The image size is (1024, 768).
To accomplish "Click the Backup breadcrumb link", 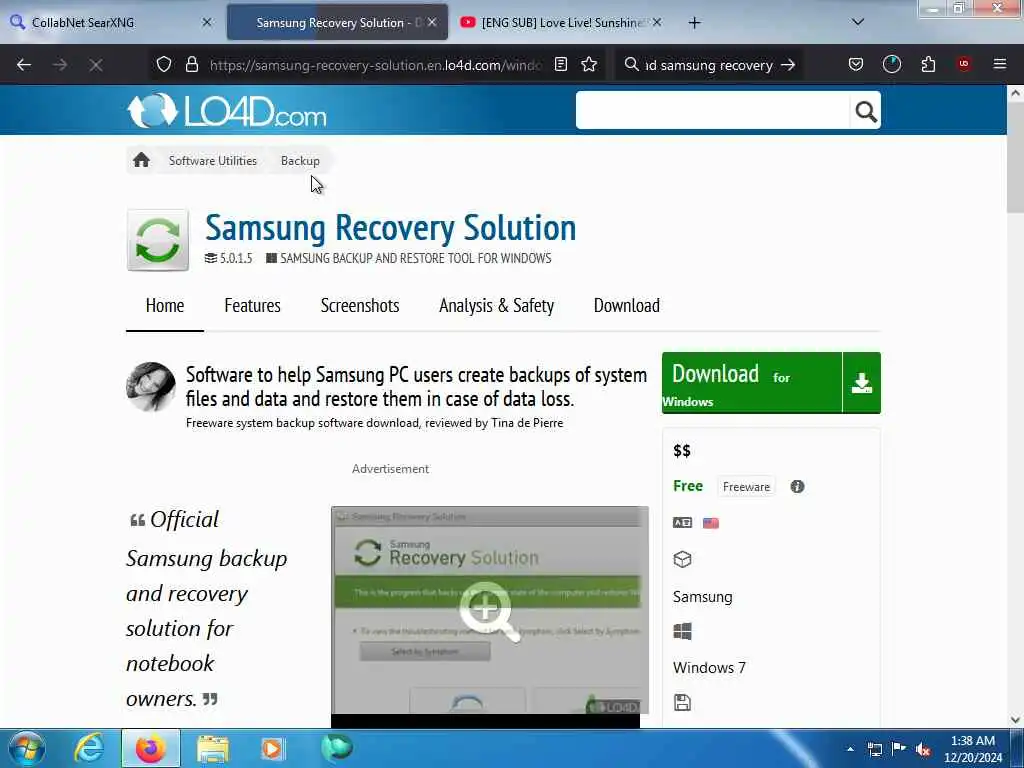I will pos(300,161).
